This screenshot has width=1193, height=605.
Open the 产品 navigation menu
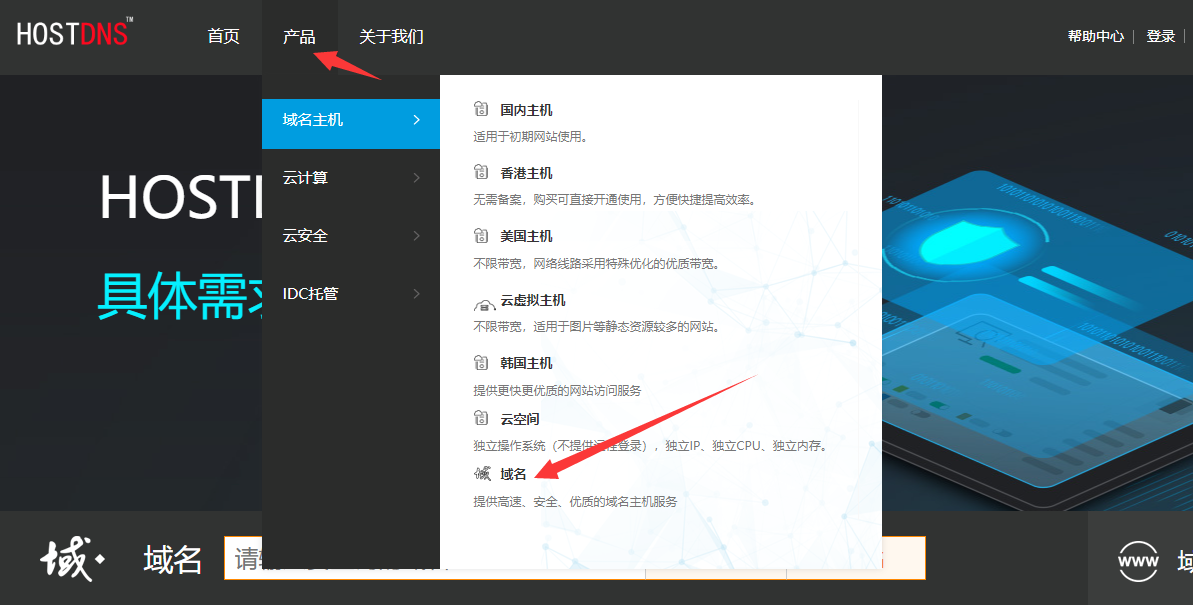click(x=299, y=37)
